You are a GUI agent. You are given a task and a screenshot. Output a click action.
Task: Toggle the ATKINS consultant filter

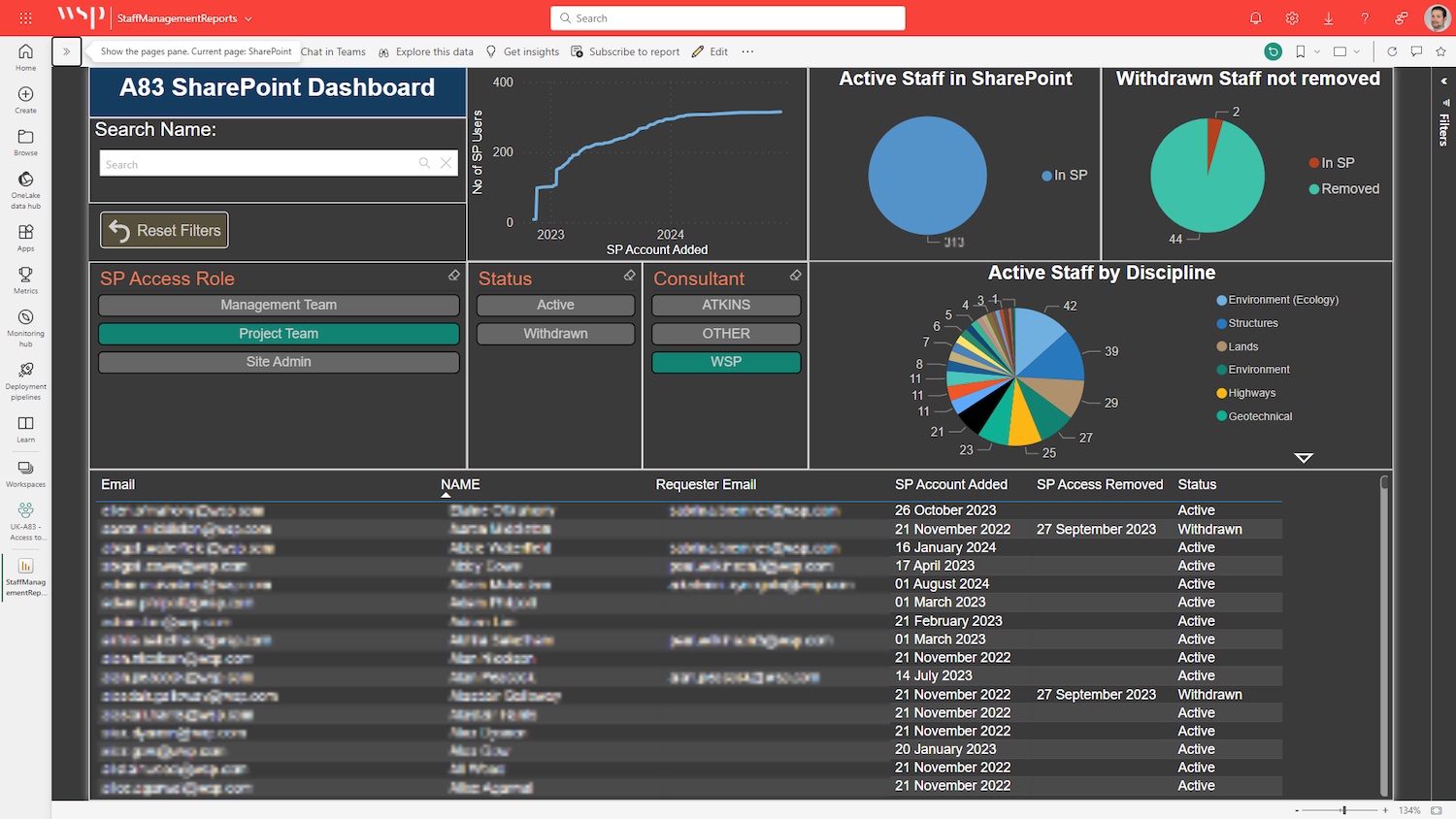coord(726,306)
